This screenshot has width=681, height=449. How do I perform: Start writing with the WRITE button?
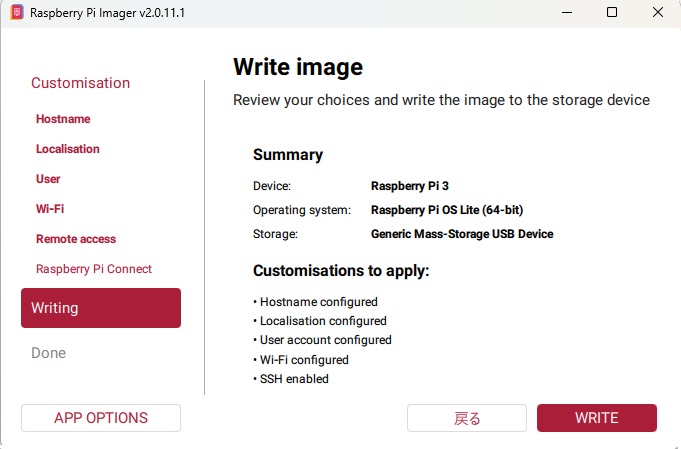pyautogui.click(x=597, y=418)
